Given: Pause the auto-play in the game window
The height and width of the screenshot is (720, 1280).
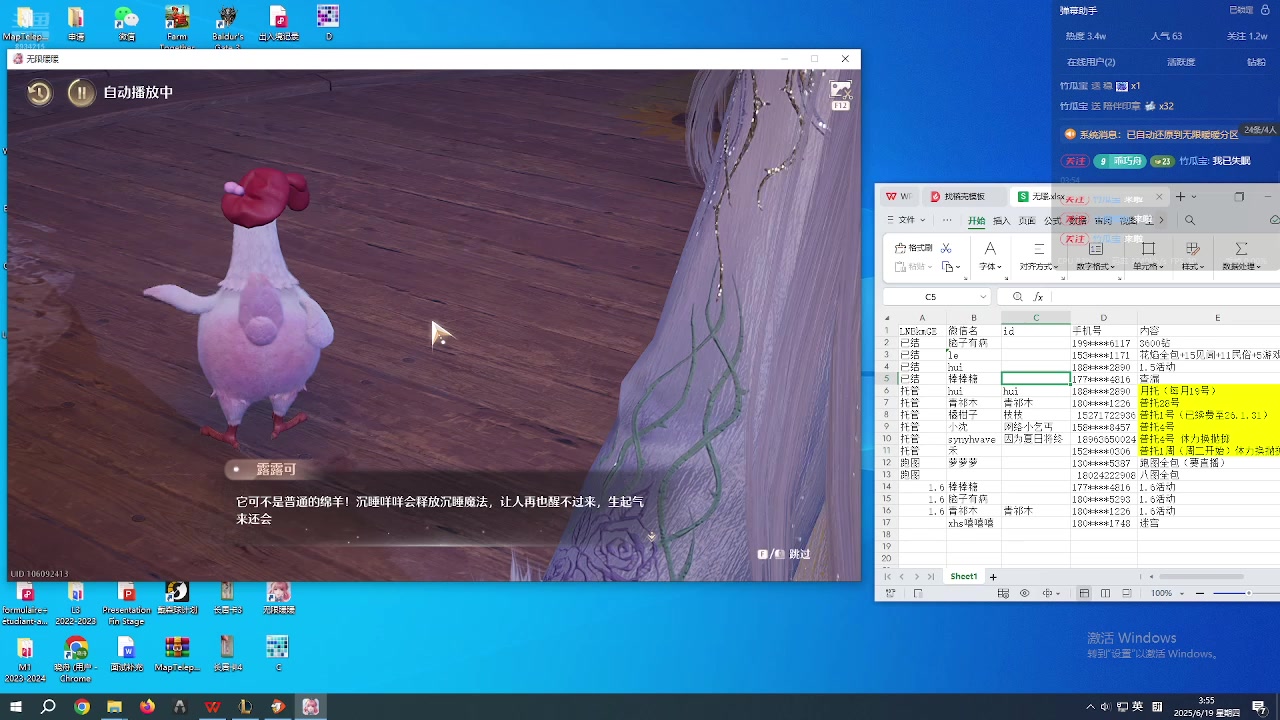Looking at the screenshot, I should (x=81, y=93).
